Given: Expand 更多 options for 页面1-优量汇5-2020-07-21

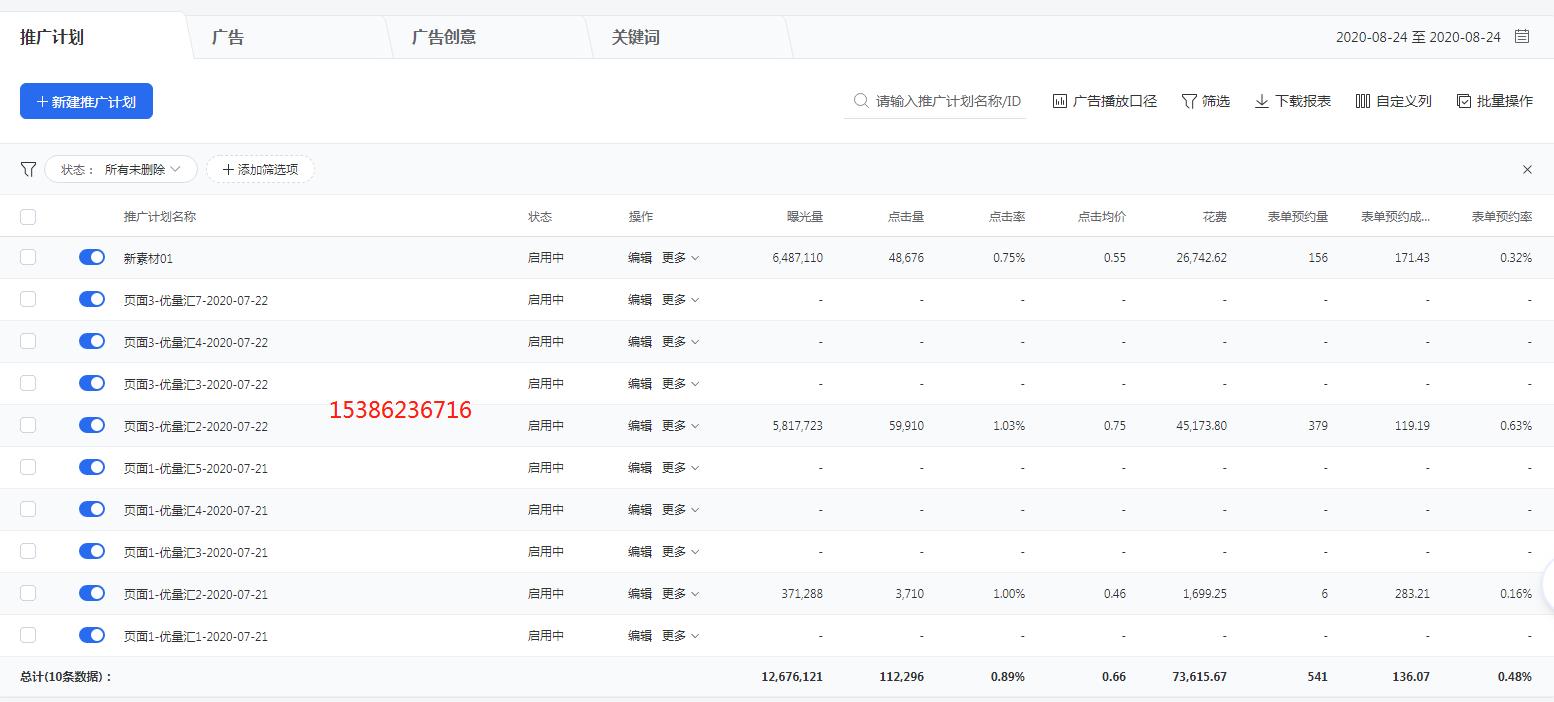Looking at the screenshot, I should (680, 468).
